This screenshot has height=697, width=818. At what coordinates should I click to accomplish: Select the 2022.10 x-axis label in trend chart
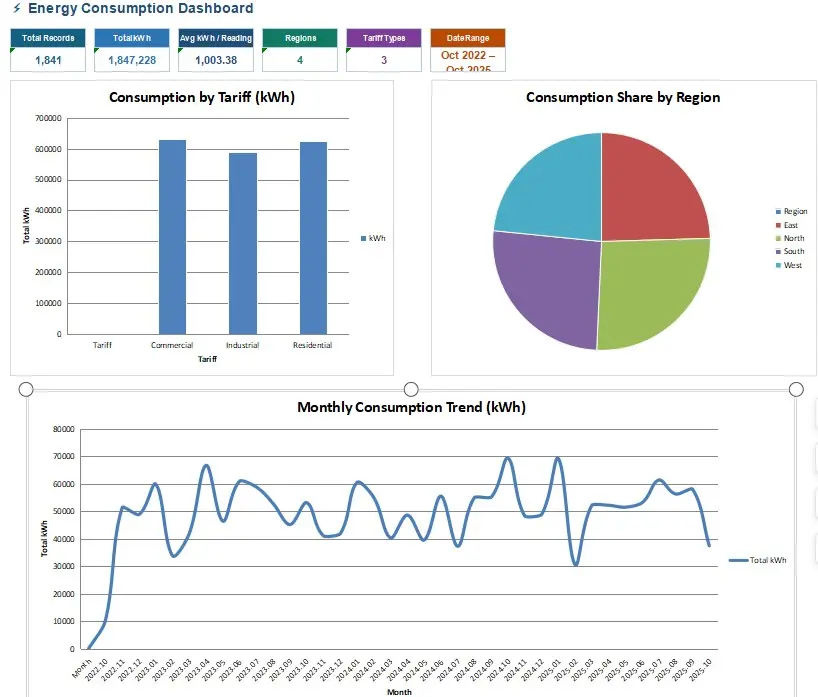[x=97, y=670]
